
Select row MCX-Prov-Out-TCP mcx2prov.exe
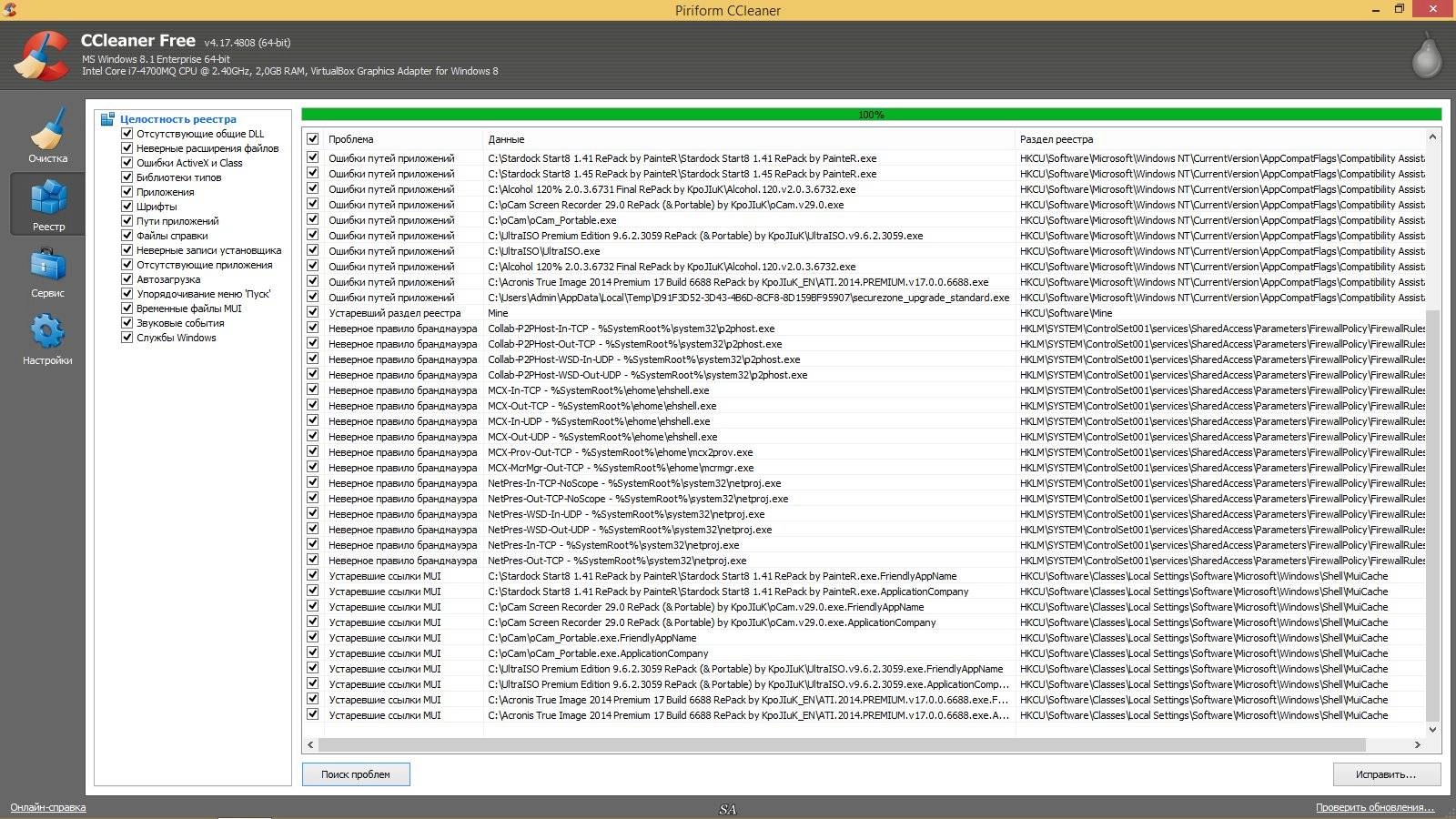[x=864, y=452]
